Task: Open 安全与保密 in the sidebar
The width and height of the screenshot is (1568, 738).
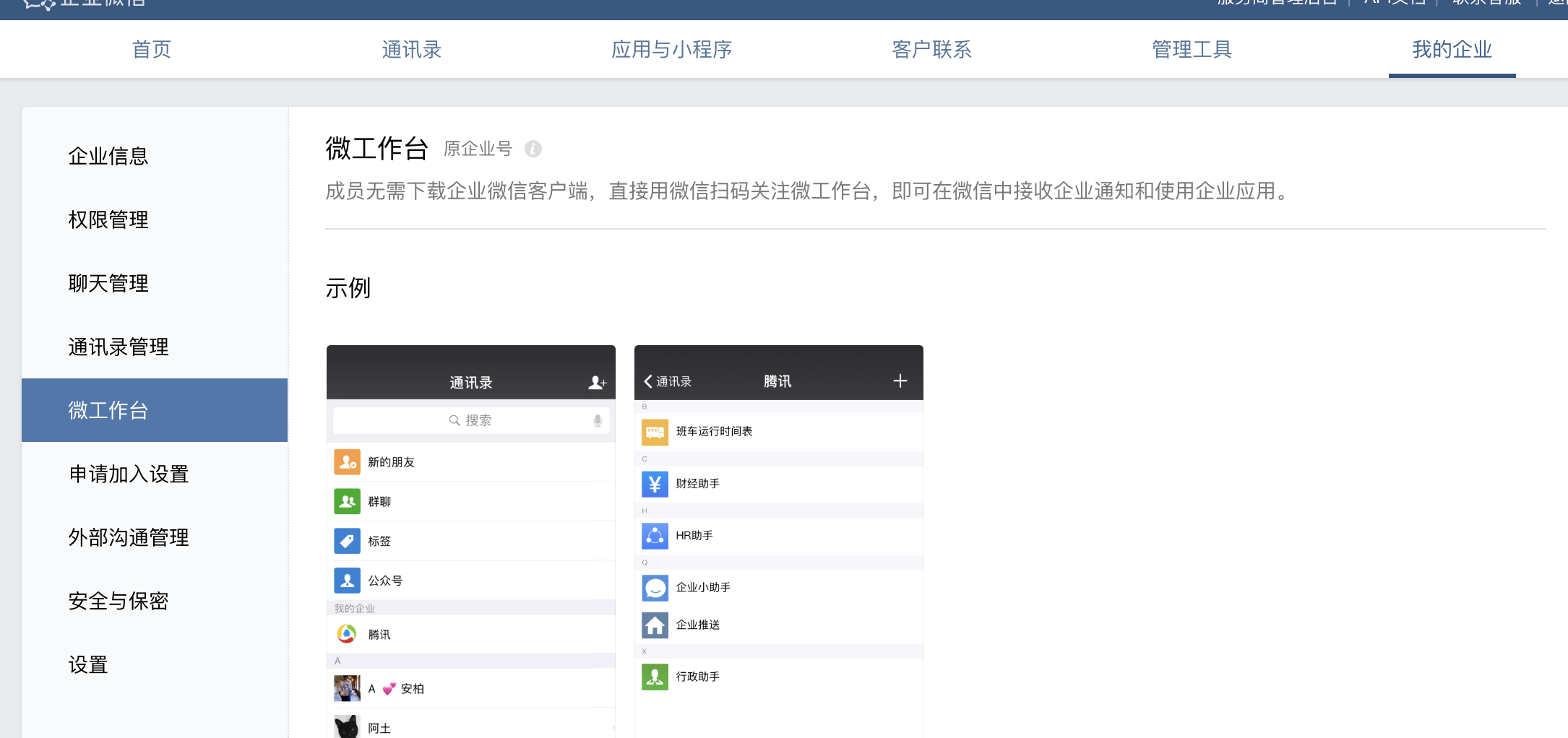Action: point(155,601)
